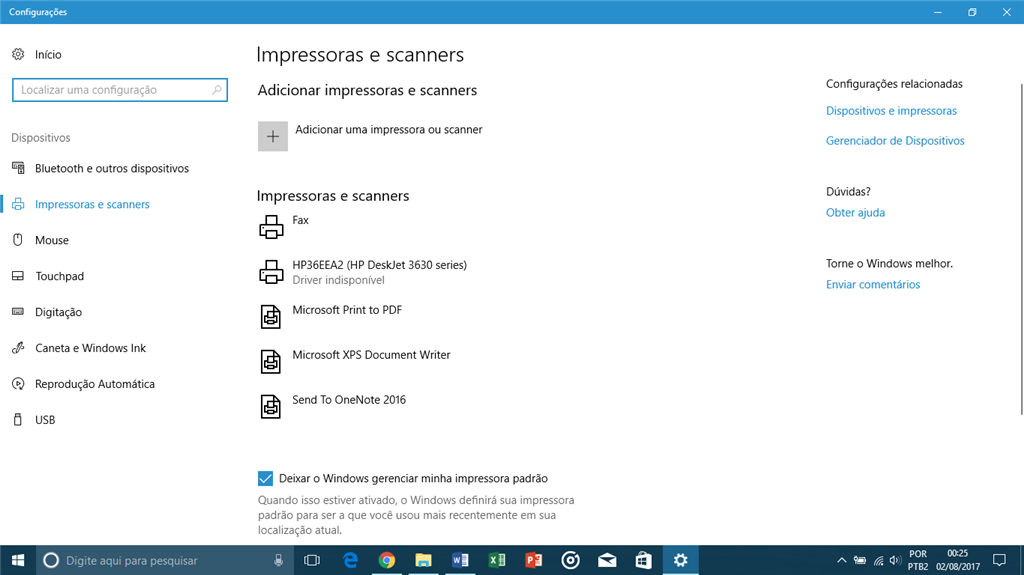Screen dimensions: 1024x575
Task: Open Gerenciador de Dispositivos link
Action: (x=895, y=140)
